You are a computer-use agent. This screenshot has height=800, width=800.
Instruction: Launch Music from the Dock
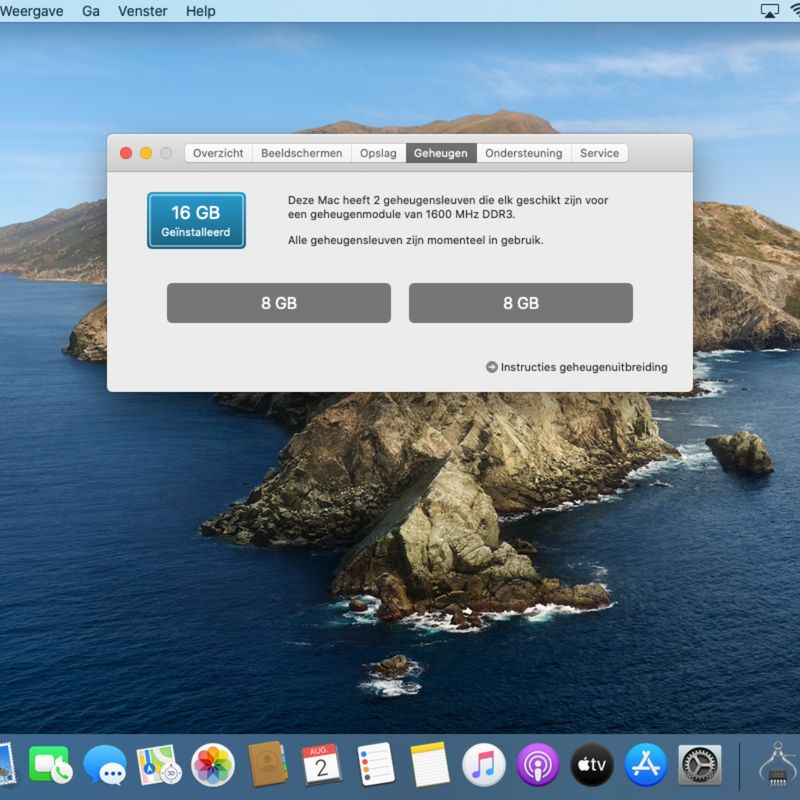coord(484,765)
